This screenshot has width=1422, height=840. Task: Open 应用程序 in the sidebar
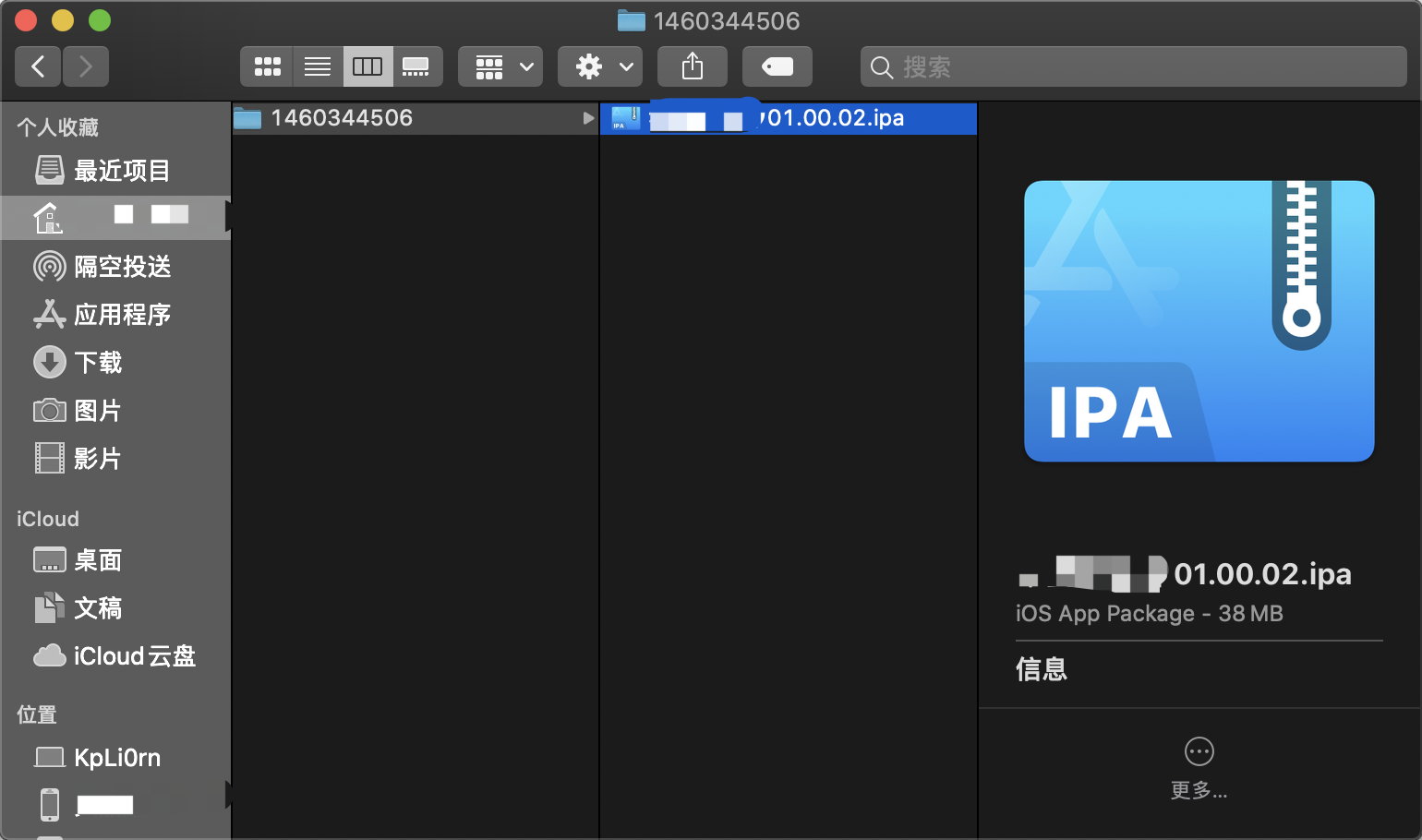coord(120,315)
